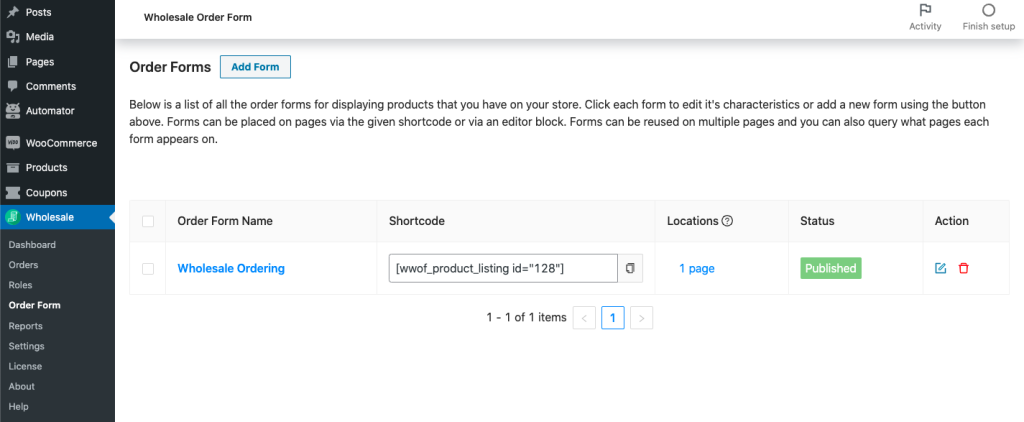This screenshot has height=422, width=1024.
Task: Click the Status column header
Action: [x=818, y=221]
